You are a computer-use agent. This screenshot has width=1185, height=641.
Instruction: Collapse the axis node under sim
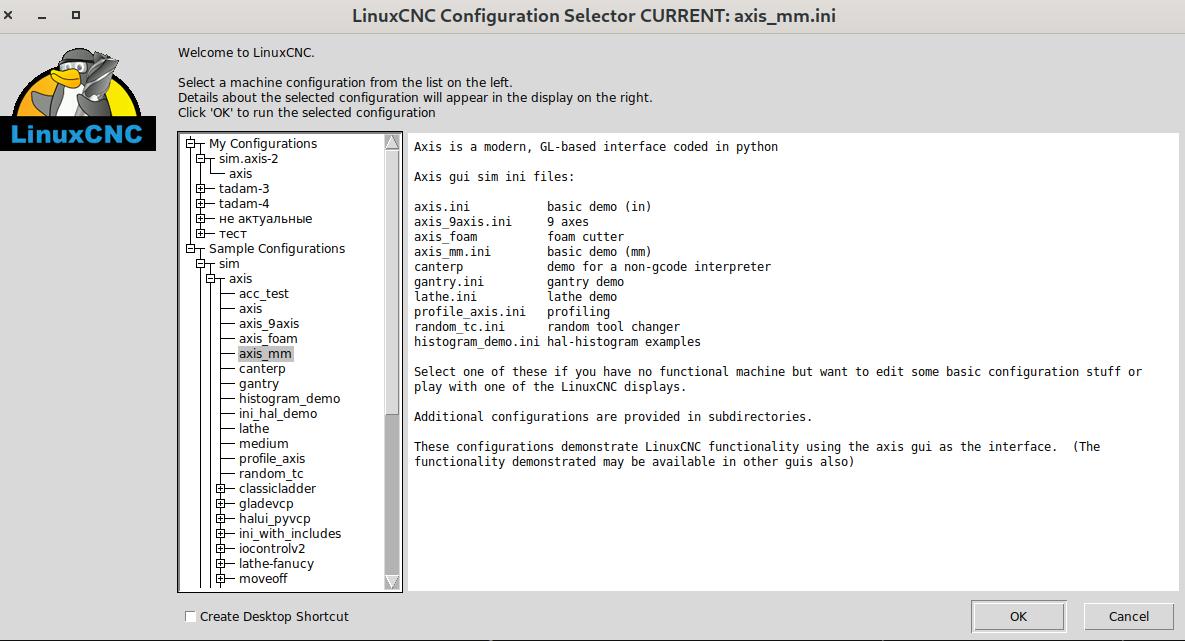coord(211,279)
